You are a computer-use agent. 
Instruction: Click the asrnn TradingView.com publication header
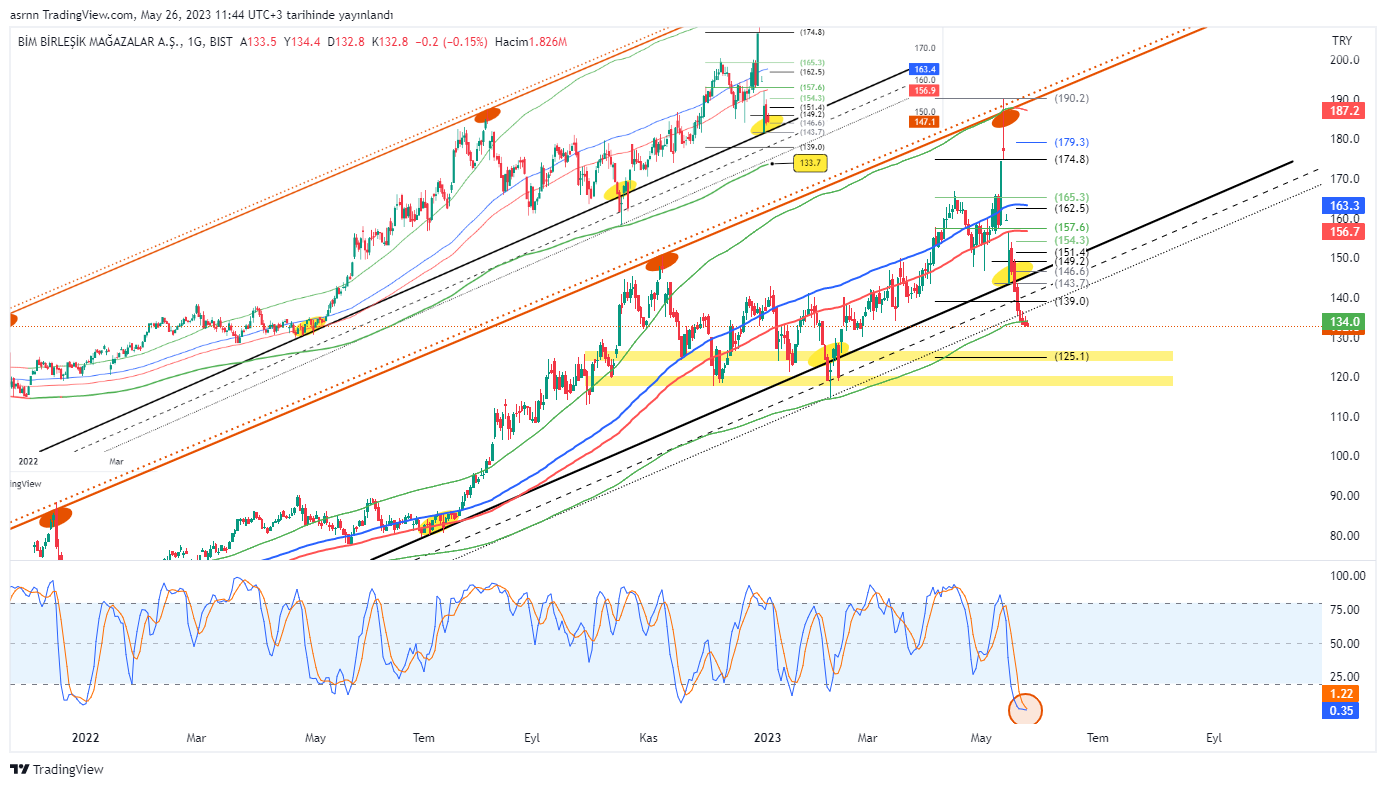(x=201, y=15)
